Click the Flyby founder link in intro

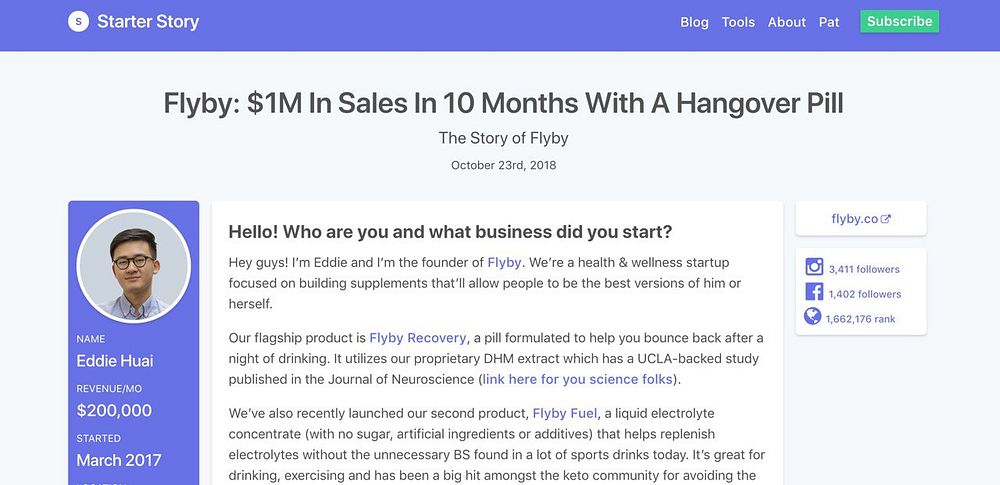[x=504, y=262]
